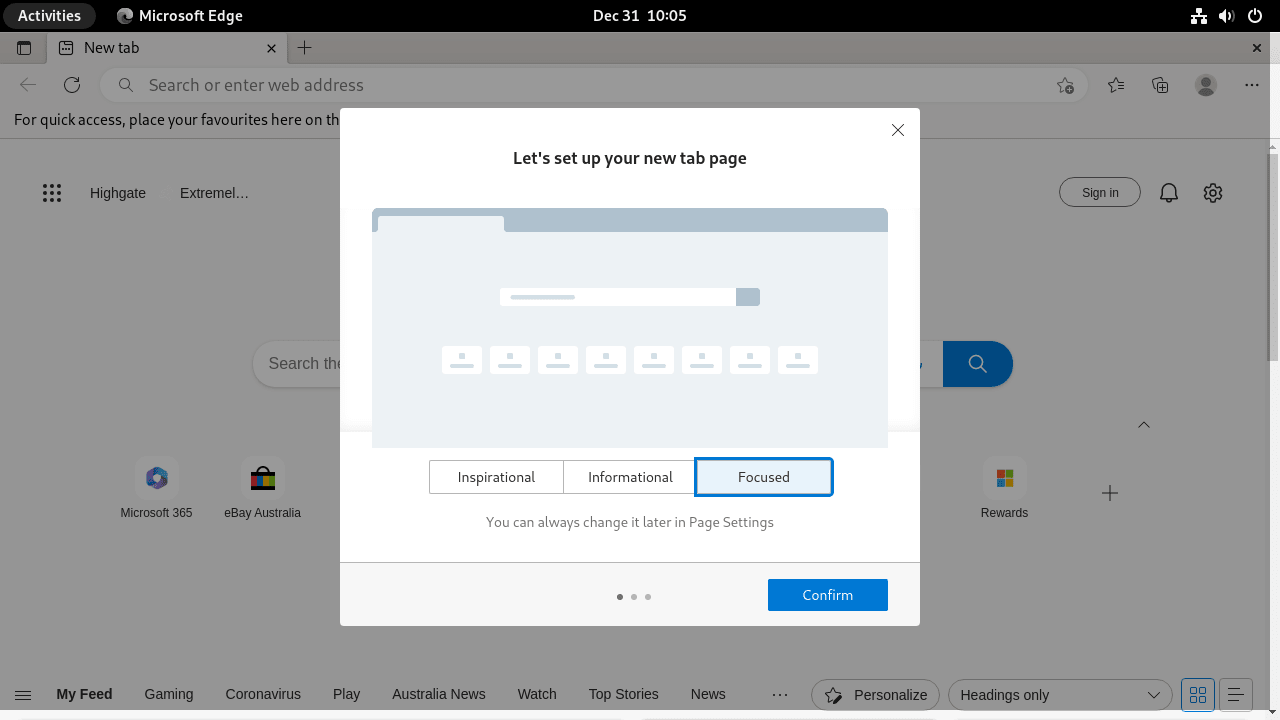This screenshot has width=1280, height=720.
Task: Confirm the new tab page setup
Action: tap(827, 594)
